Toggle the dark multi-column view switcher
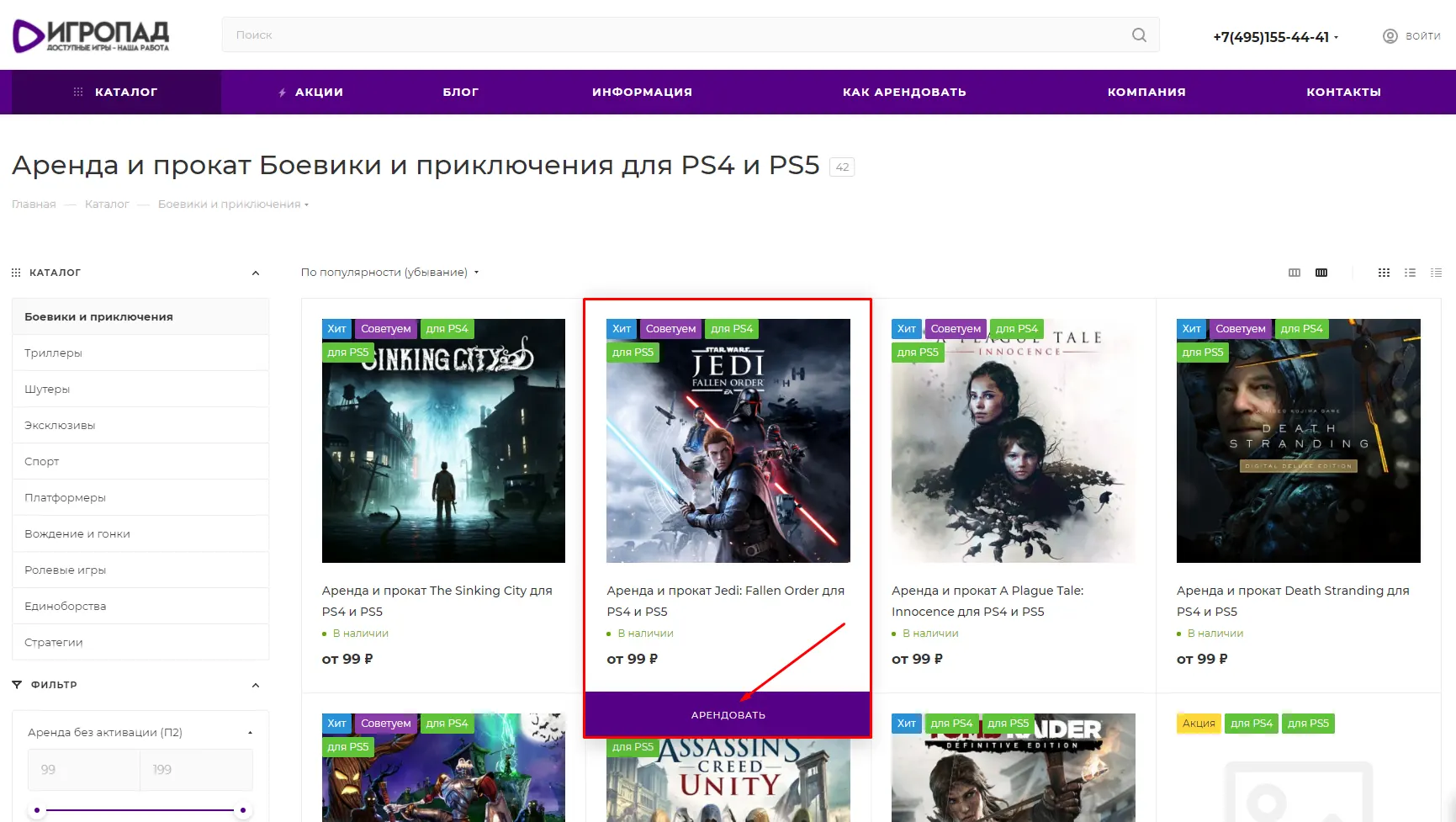Viewport: 1456px width, 822px height. [x=1321, y=272]
